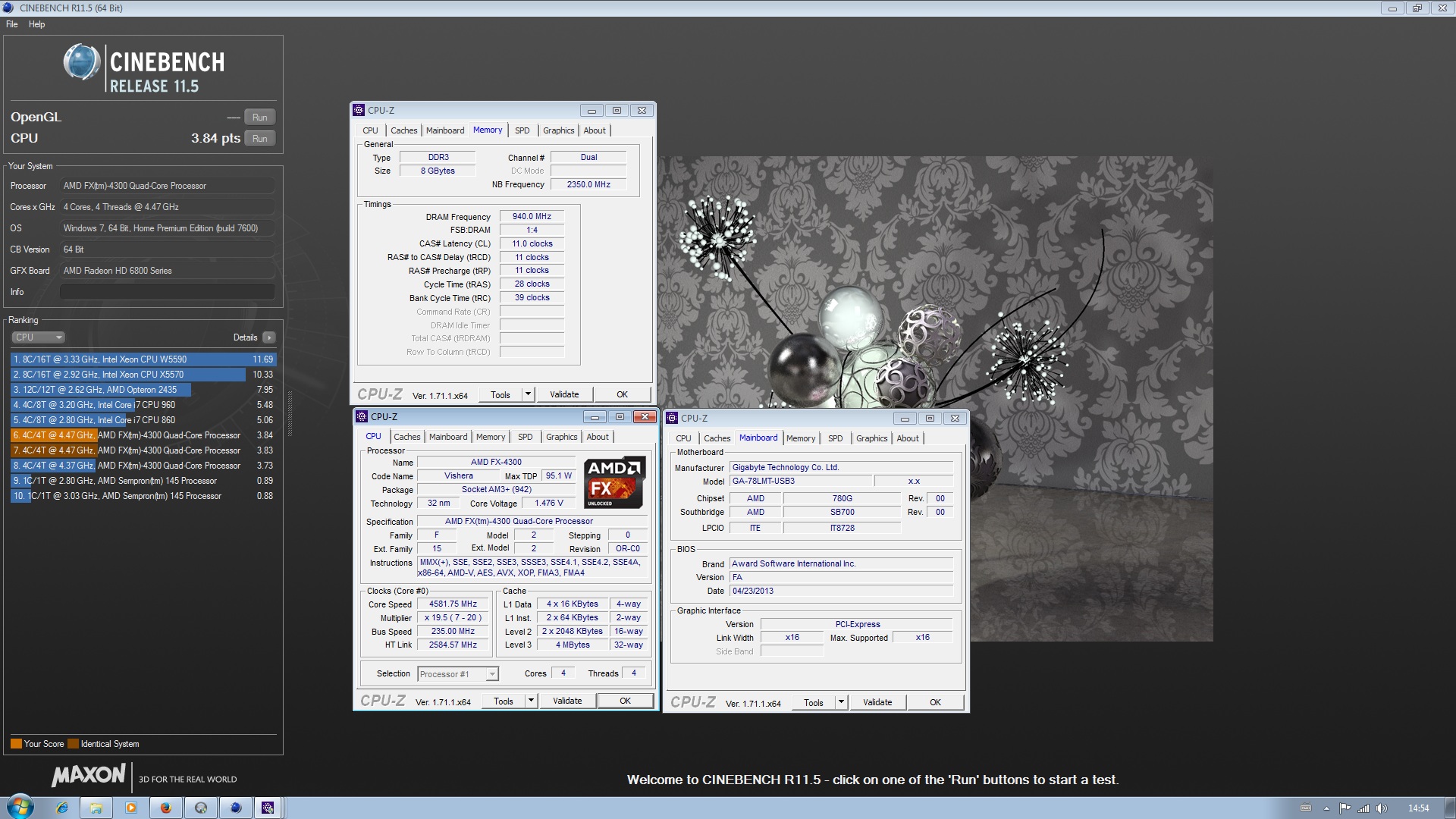Click OK in Mainboard CPU-Z window
1456x819 pixels.
(936, 703)
